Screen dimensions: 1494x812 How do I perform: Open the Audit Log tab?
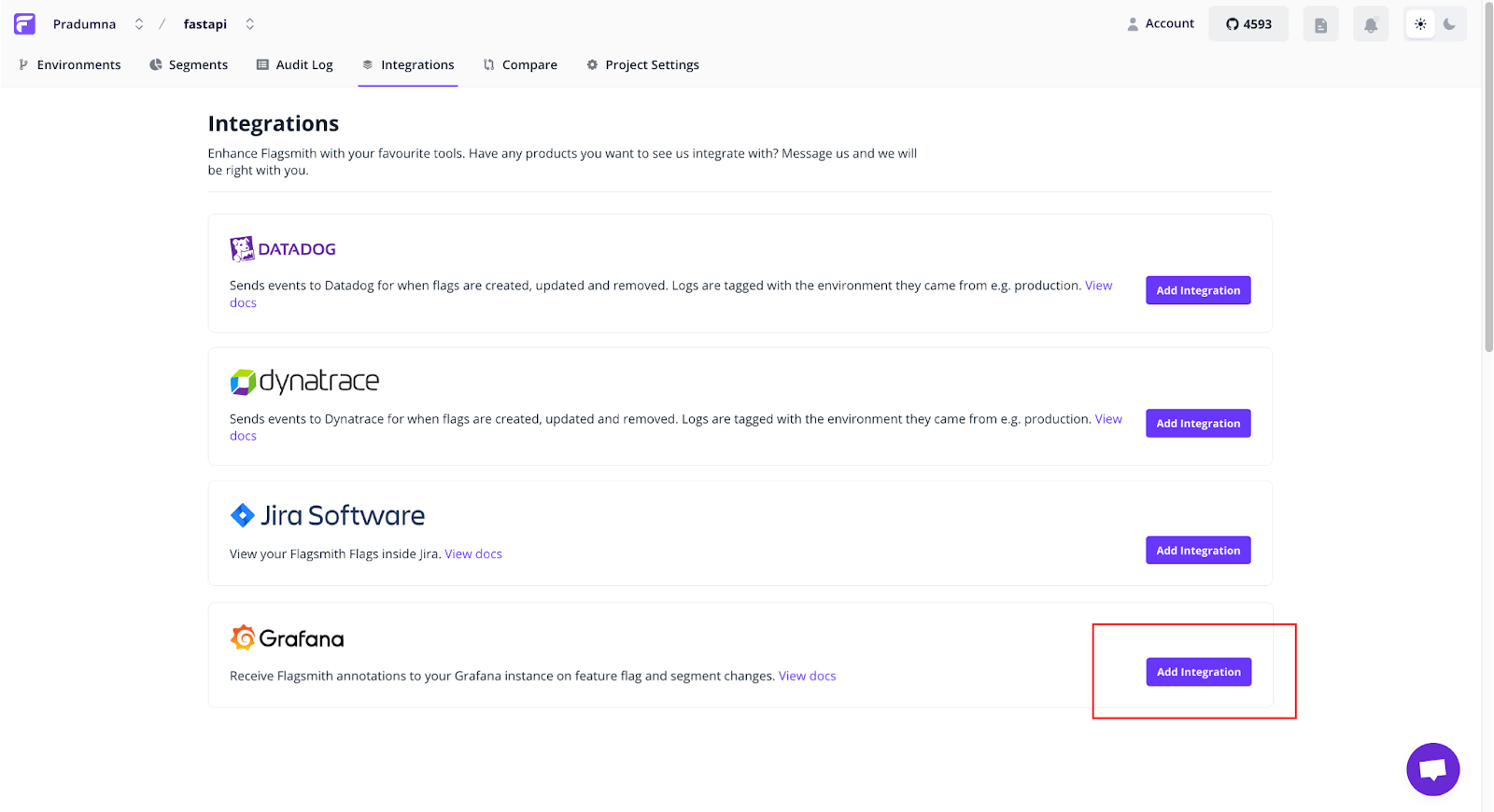(x=295, y=65)
